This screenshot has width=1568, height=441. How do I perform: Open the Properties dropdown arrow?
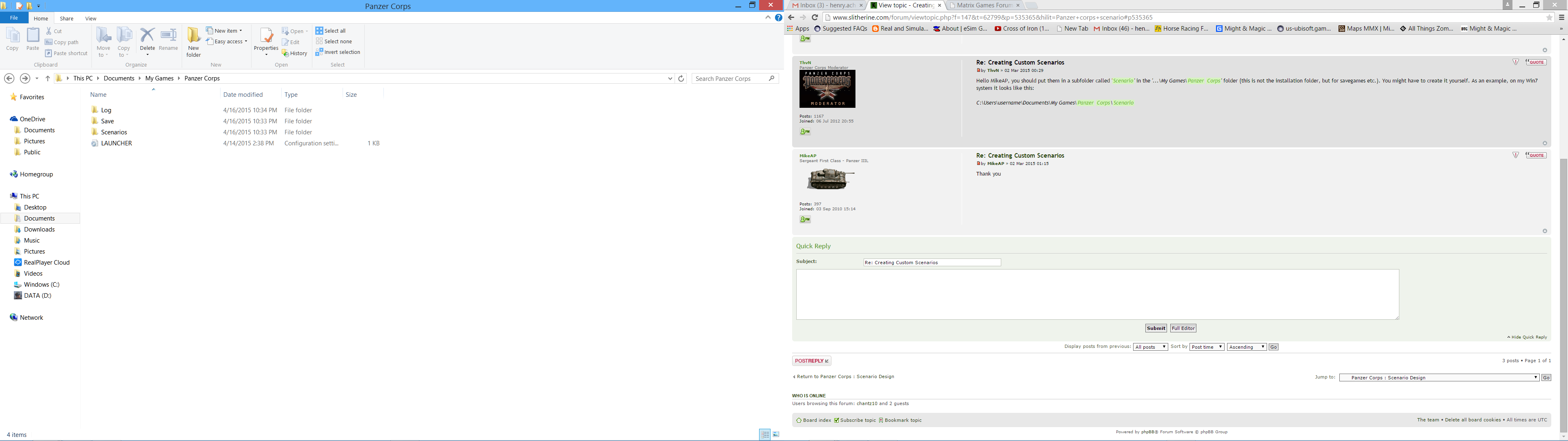pos(266,55)
